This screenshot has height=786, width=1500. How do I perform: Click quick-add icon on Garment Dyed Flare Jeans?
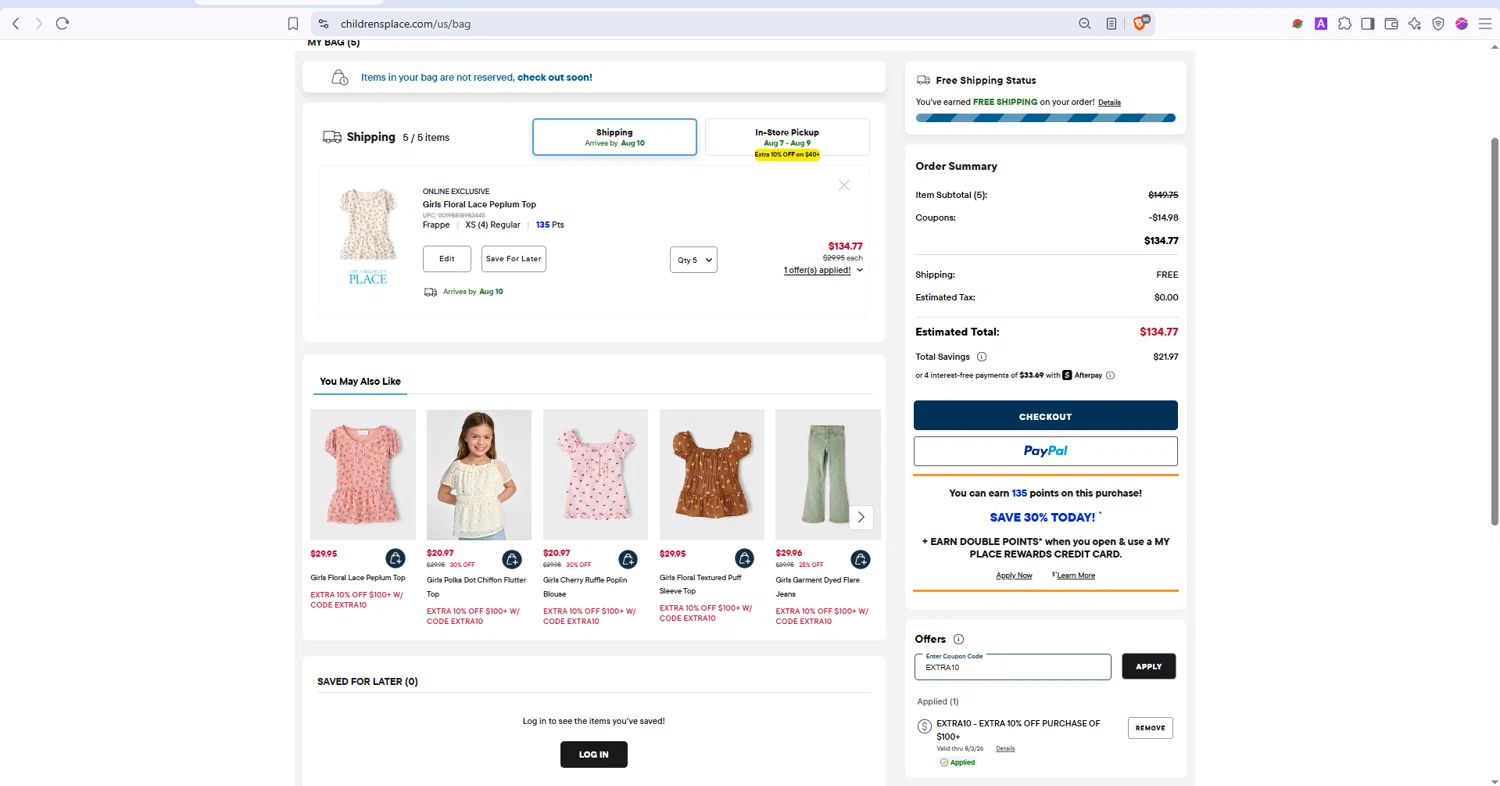point(860,558)
